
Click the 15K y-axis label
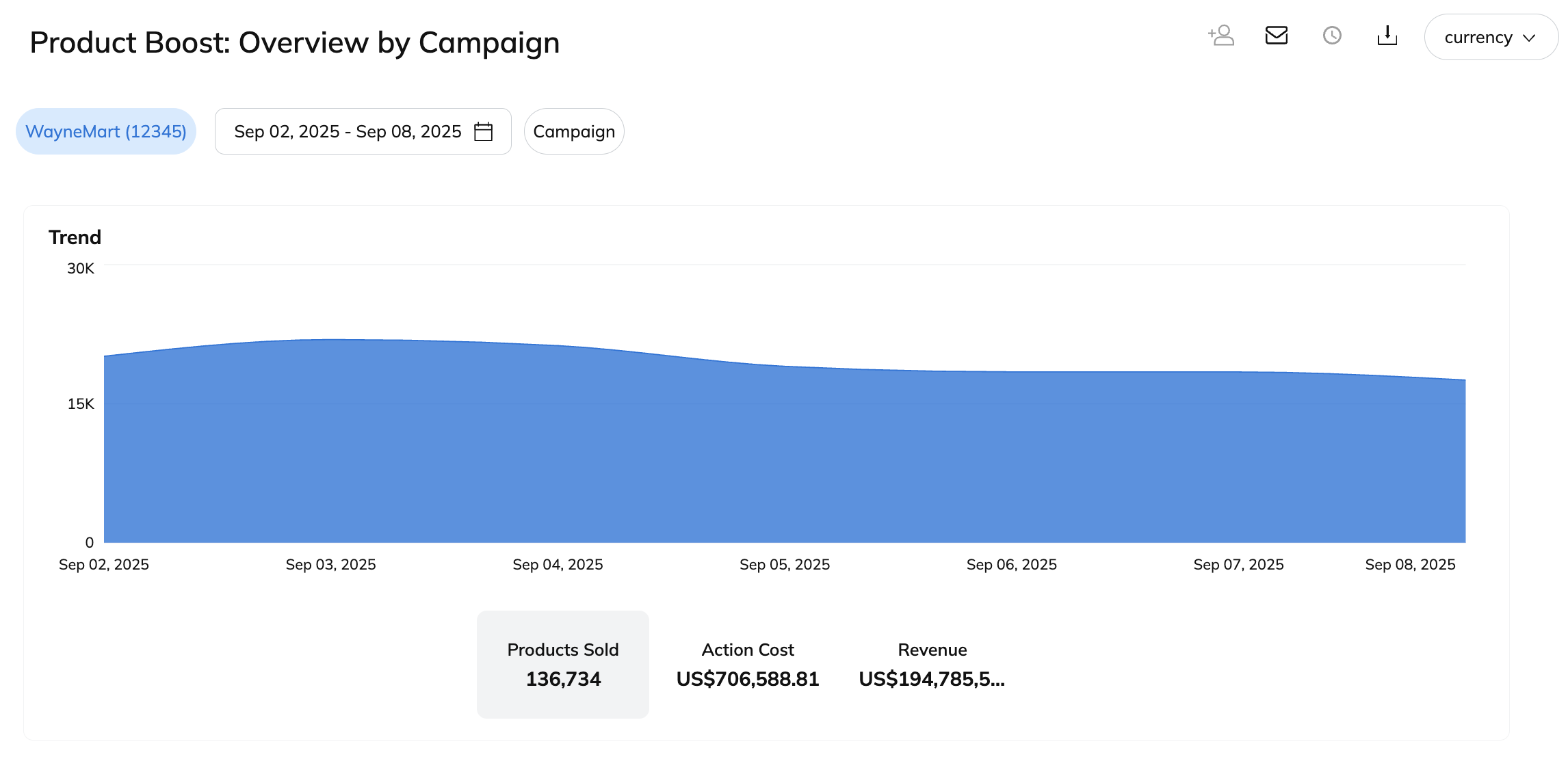81,403
